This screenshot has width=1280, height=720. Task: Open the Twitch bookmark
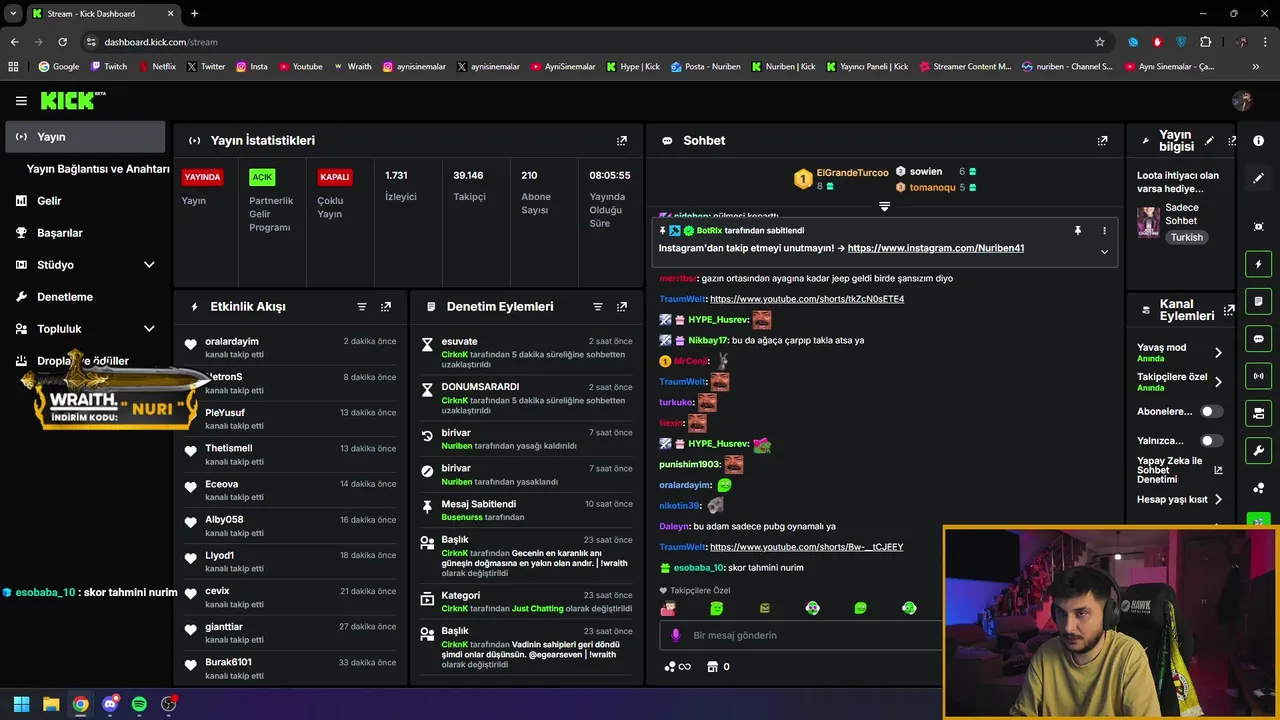click(x=109, y=67)
